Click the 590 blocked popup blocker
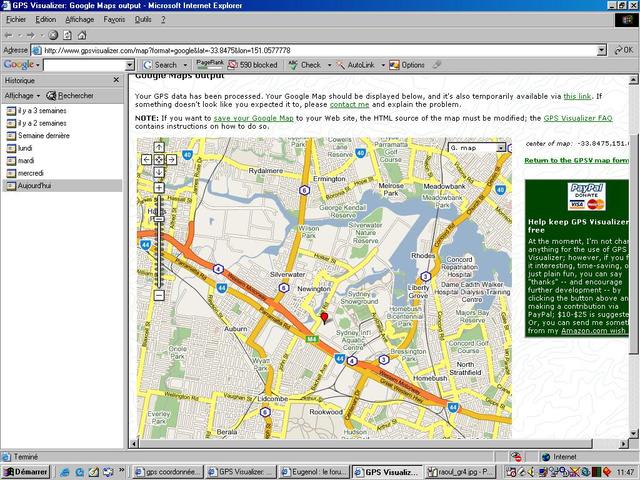 pyautogui.click(x=253, y=65)
